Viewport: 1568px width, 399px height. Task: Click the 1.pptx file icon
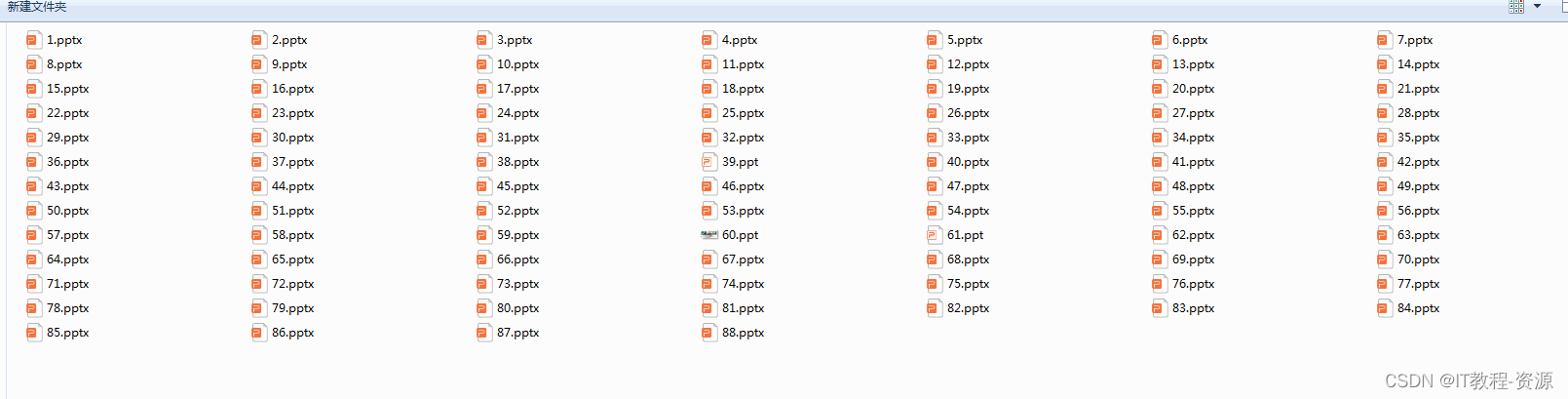(33, 40)
